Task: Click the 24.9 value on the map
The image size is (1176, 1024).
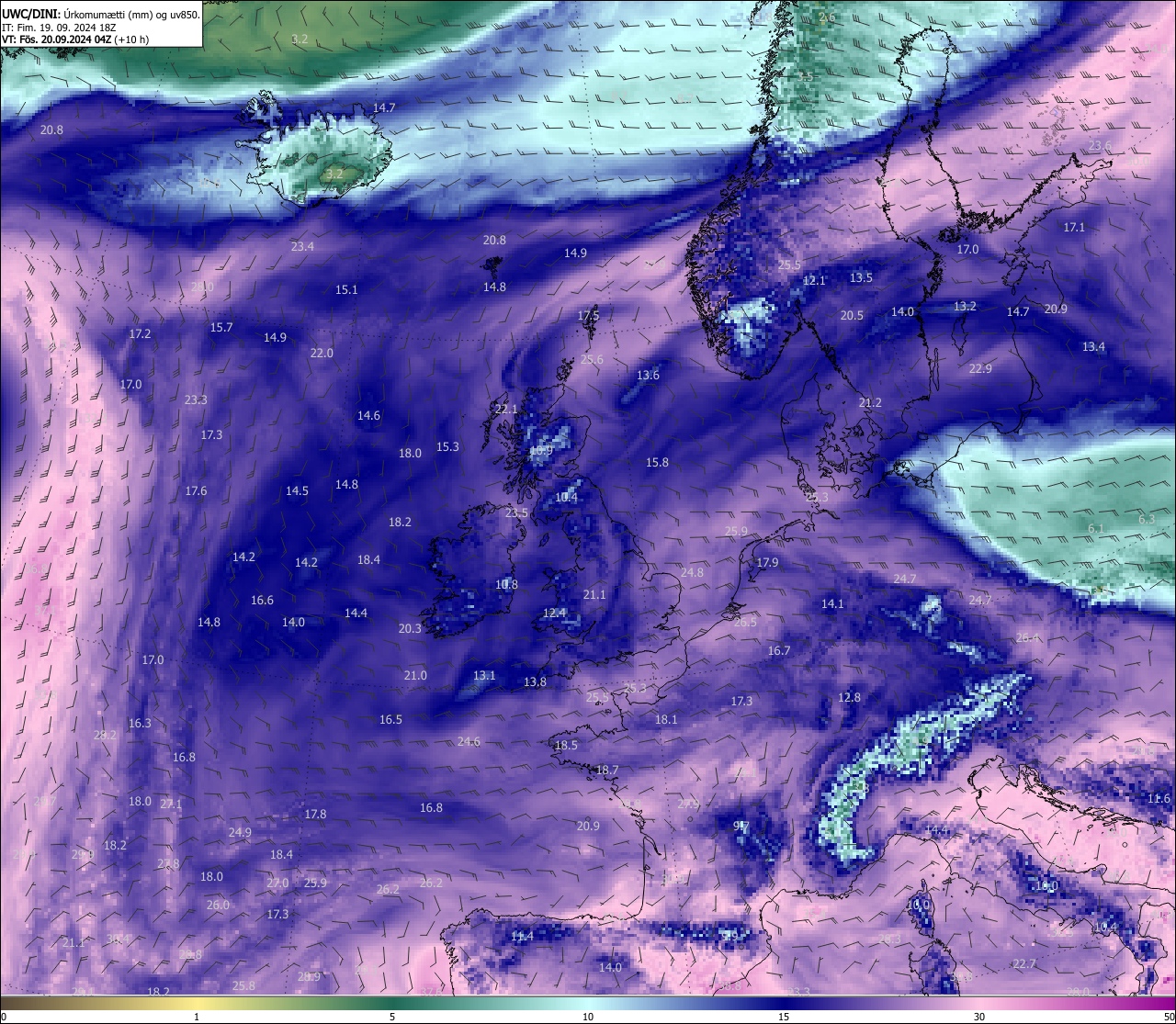Action: pyautogui.click(x=240, y=832)
